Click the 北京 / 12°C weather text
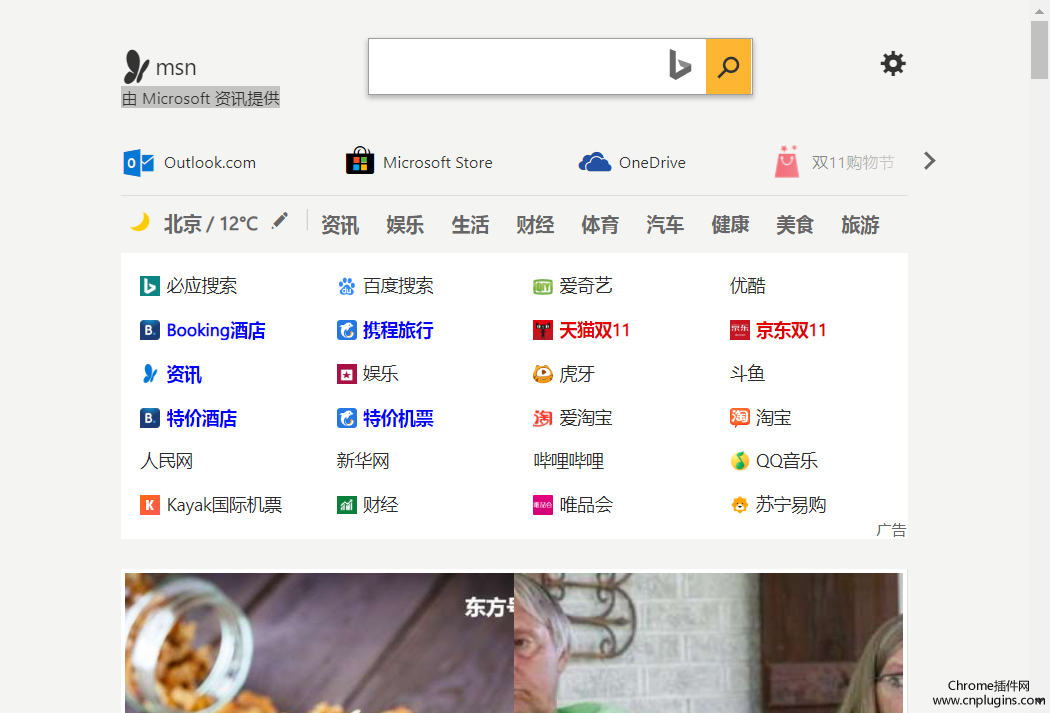Image resolution: width=1050 pixels, height=713 pixels. pos(211,224)
